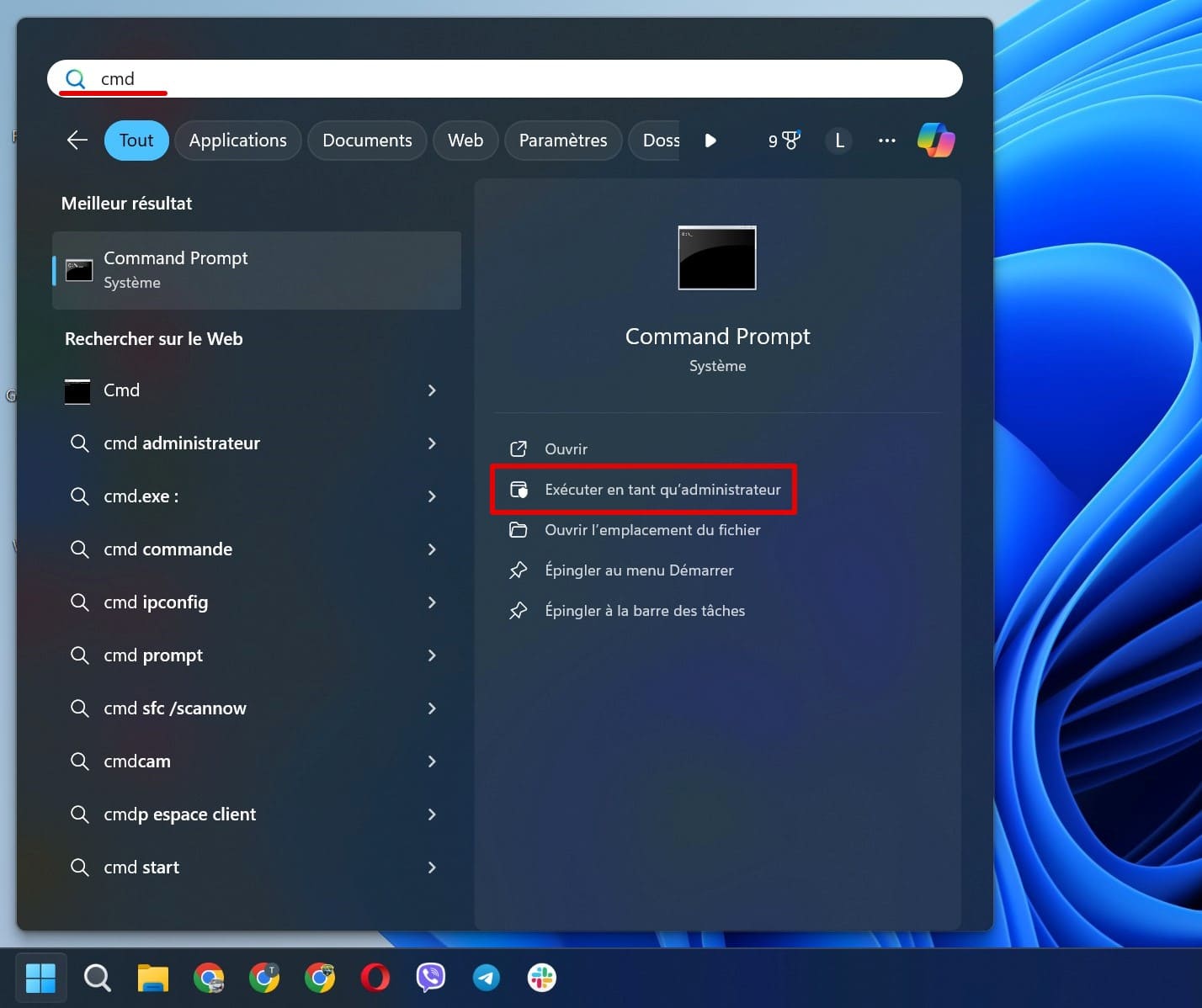1202x1008 pixels.
Task: Select the cmd commande suggestion text
Action: coord(168,549)
